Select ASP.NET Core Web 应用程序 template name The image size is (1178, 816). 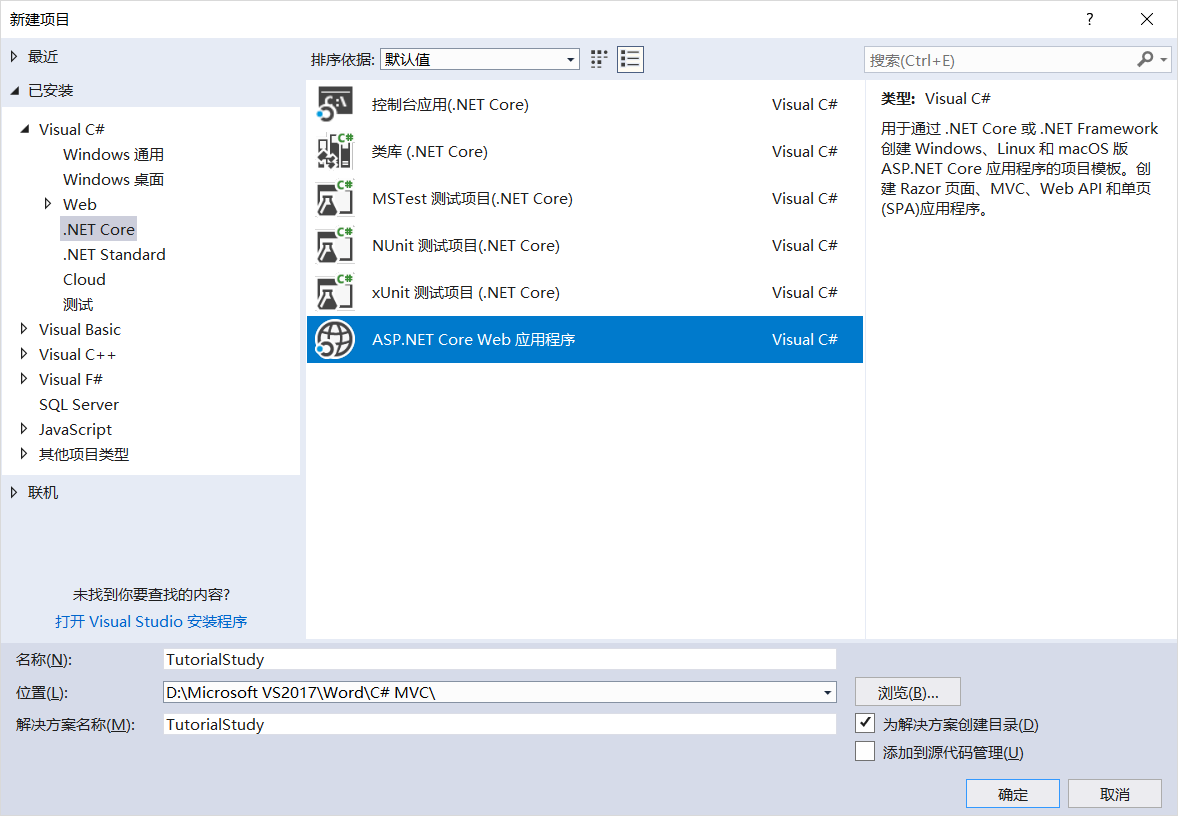pyautogui.click(x=473, y=340)
